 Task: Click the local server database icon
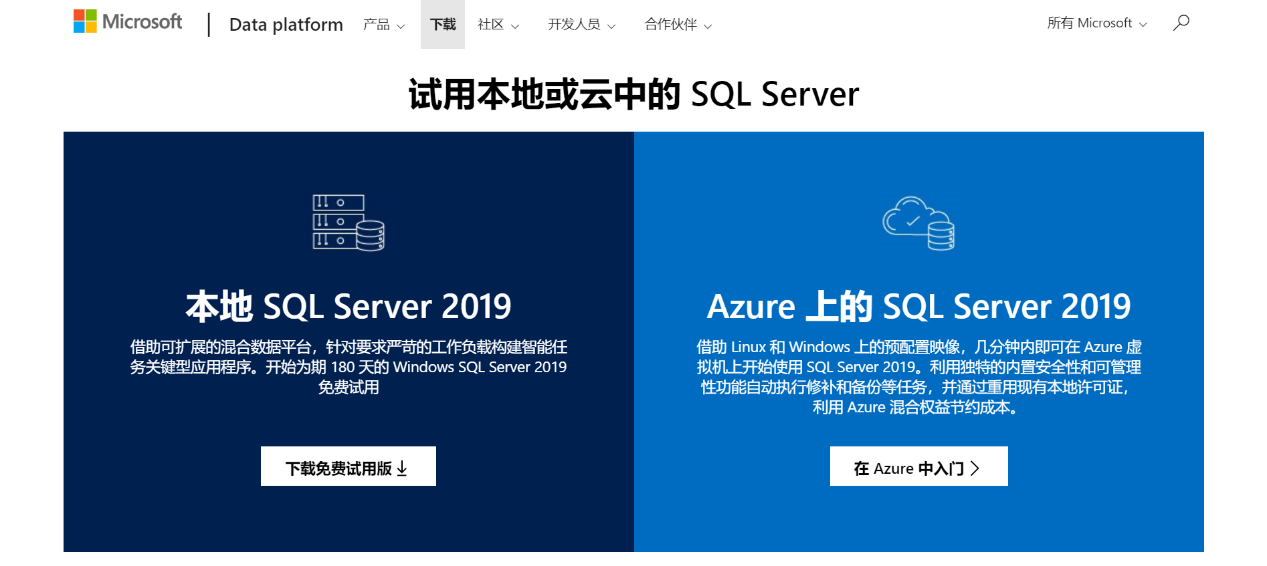pyautogui.click(x=348, y=222)
